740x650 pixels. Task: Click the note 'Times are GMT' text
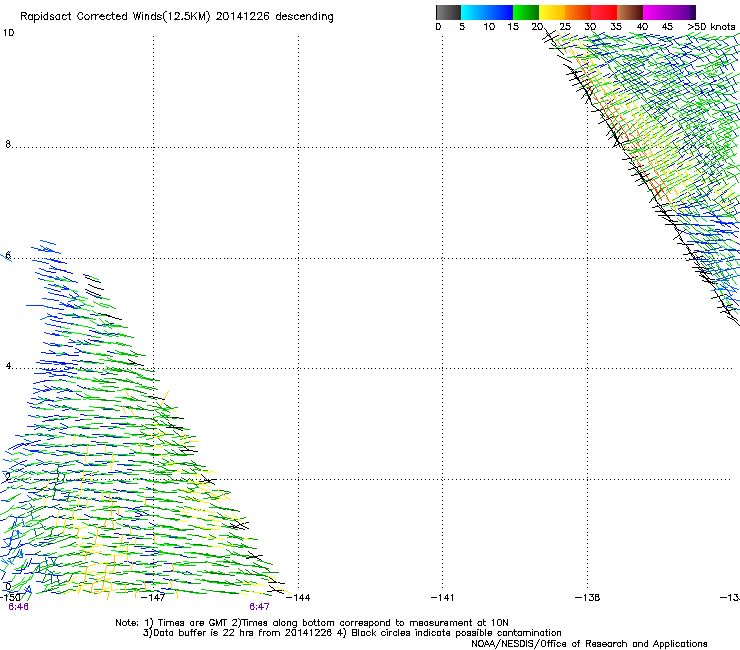[193, 623]
